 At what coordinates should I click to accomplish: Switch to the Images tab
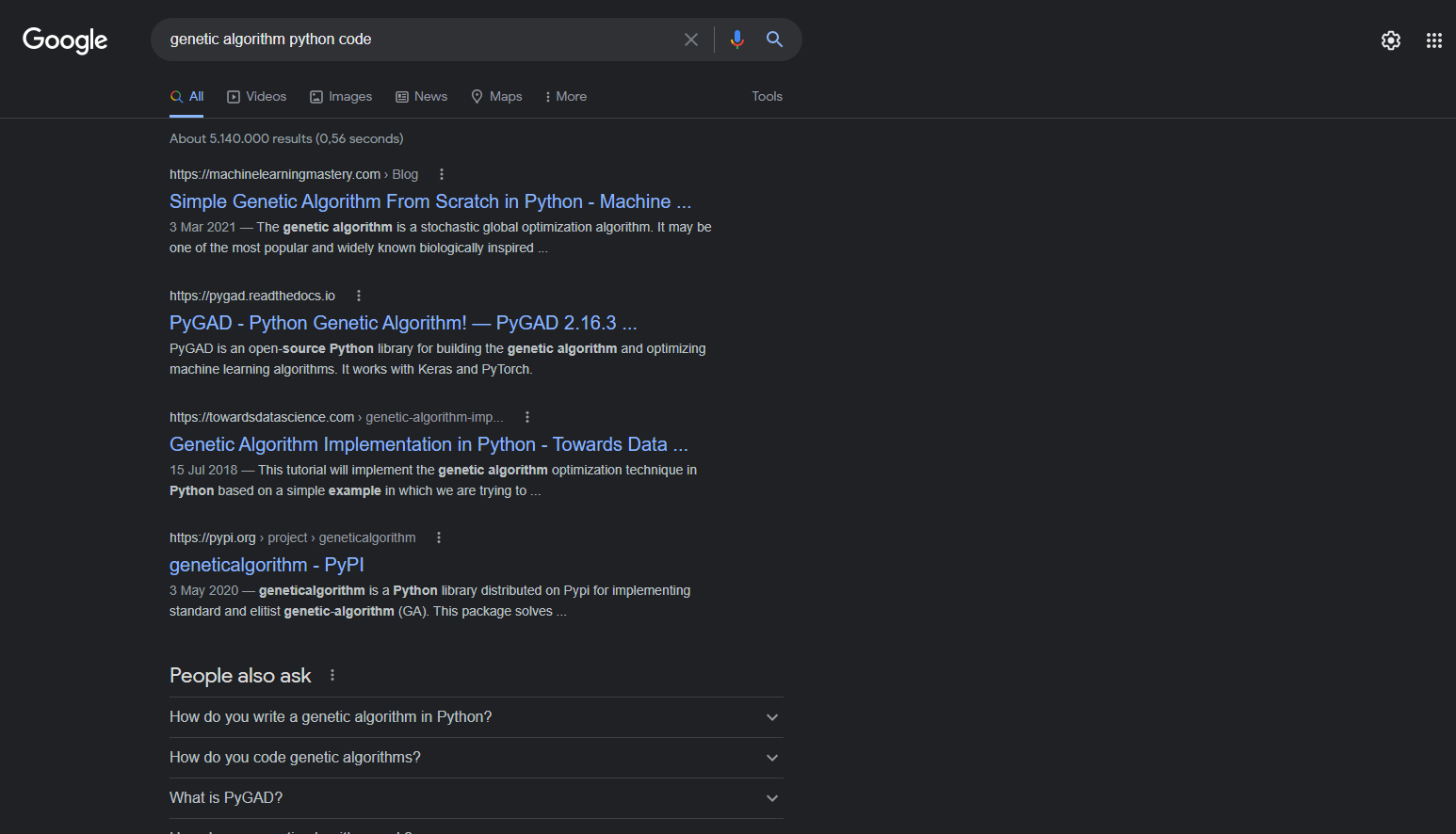coord(341,97)
